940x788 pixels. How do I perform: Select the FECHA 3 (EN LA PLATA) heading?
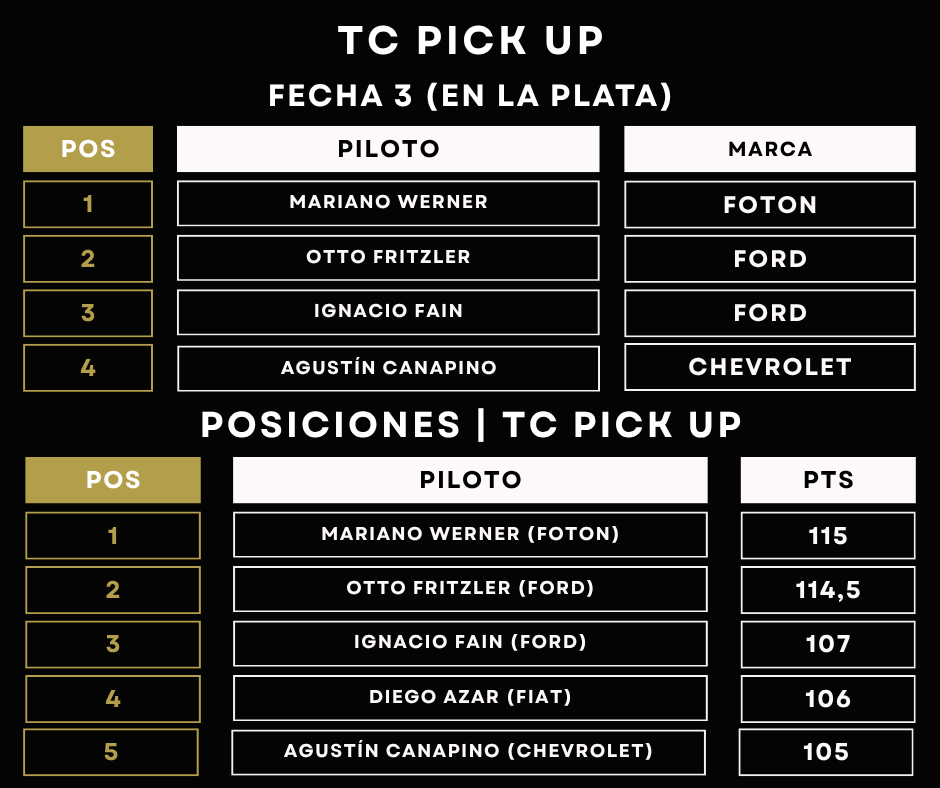470,96
